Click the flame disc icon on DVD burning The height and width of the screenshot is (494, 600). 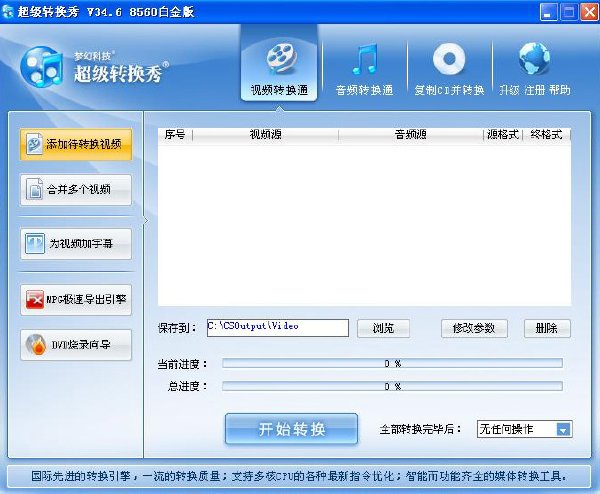36,345
